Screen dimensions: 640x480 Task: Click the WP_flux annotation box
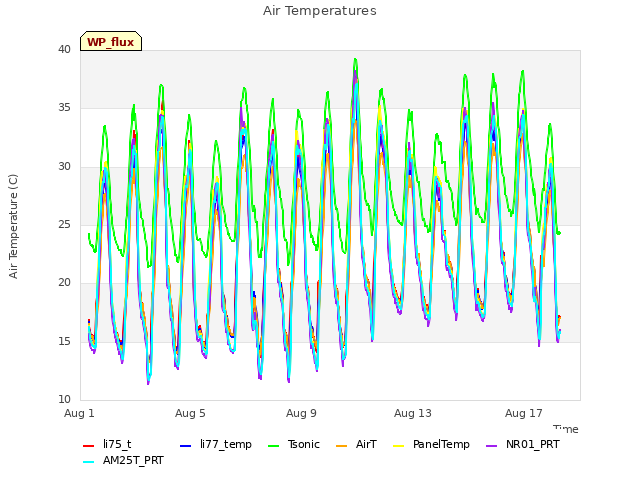pos(111,41)
